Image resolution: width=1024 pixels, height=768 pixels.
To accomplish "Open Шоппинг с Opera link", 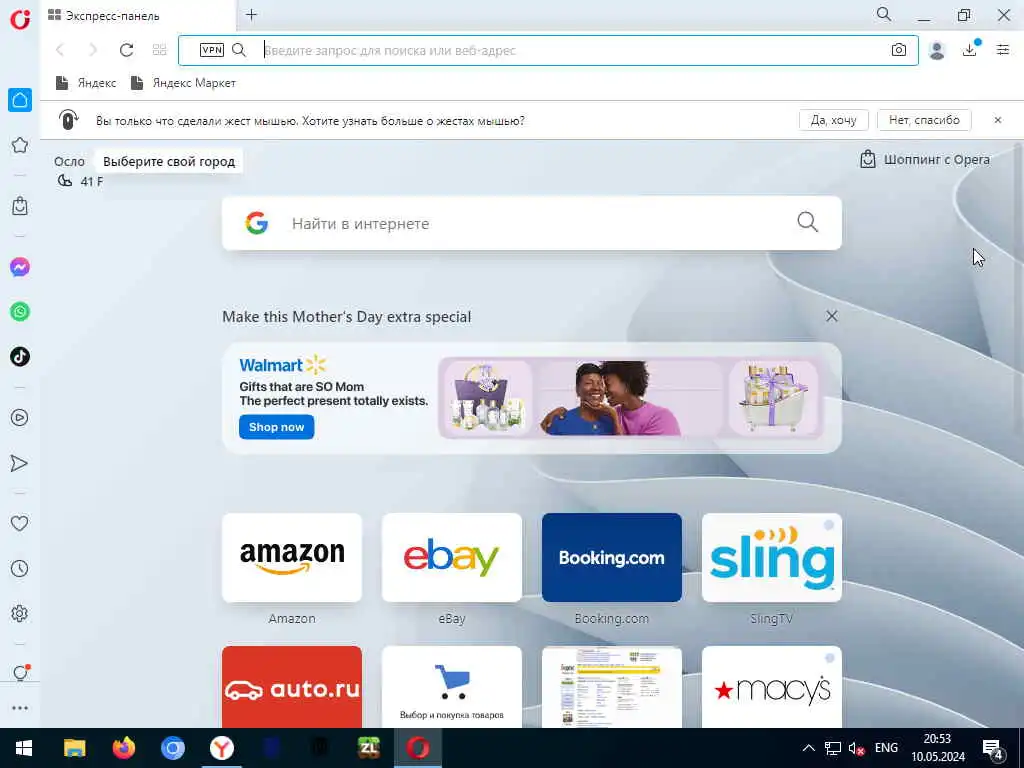I will point(925,159).
